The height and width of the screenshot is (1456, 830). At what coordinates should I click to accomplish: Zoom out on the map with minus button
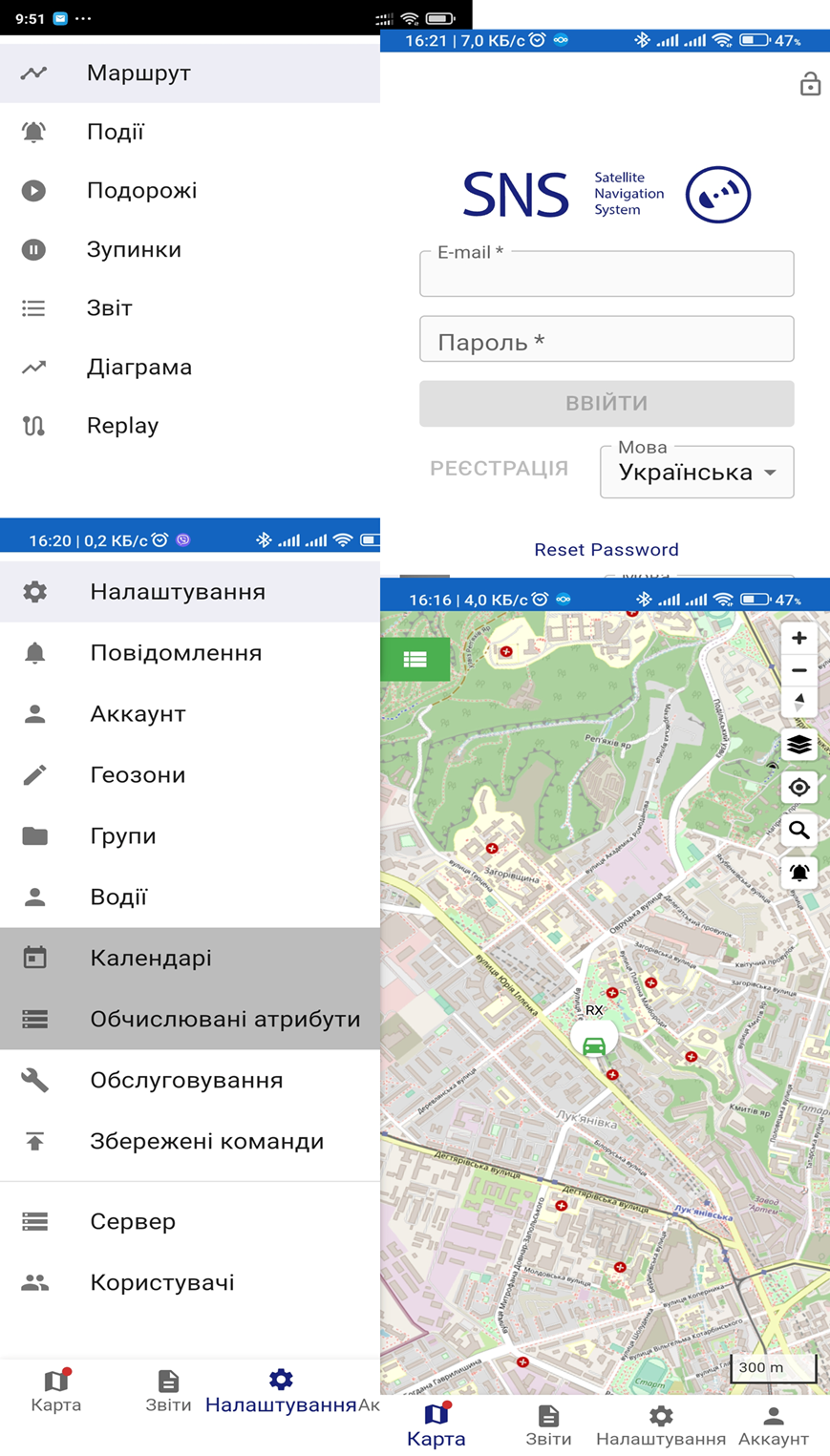[798, 670]
